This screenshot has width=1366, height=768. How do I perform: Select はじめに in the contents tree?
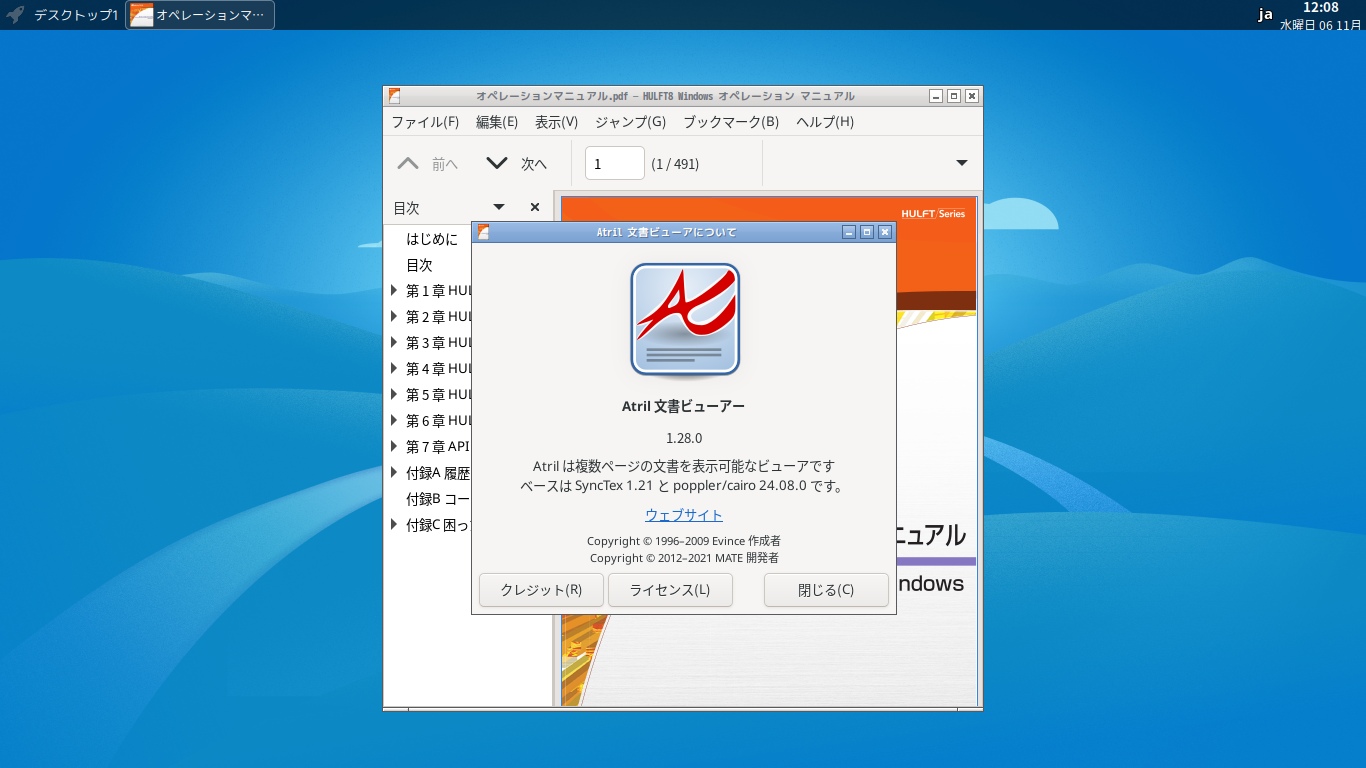tap(432, 239)
